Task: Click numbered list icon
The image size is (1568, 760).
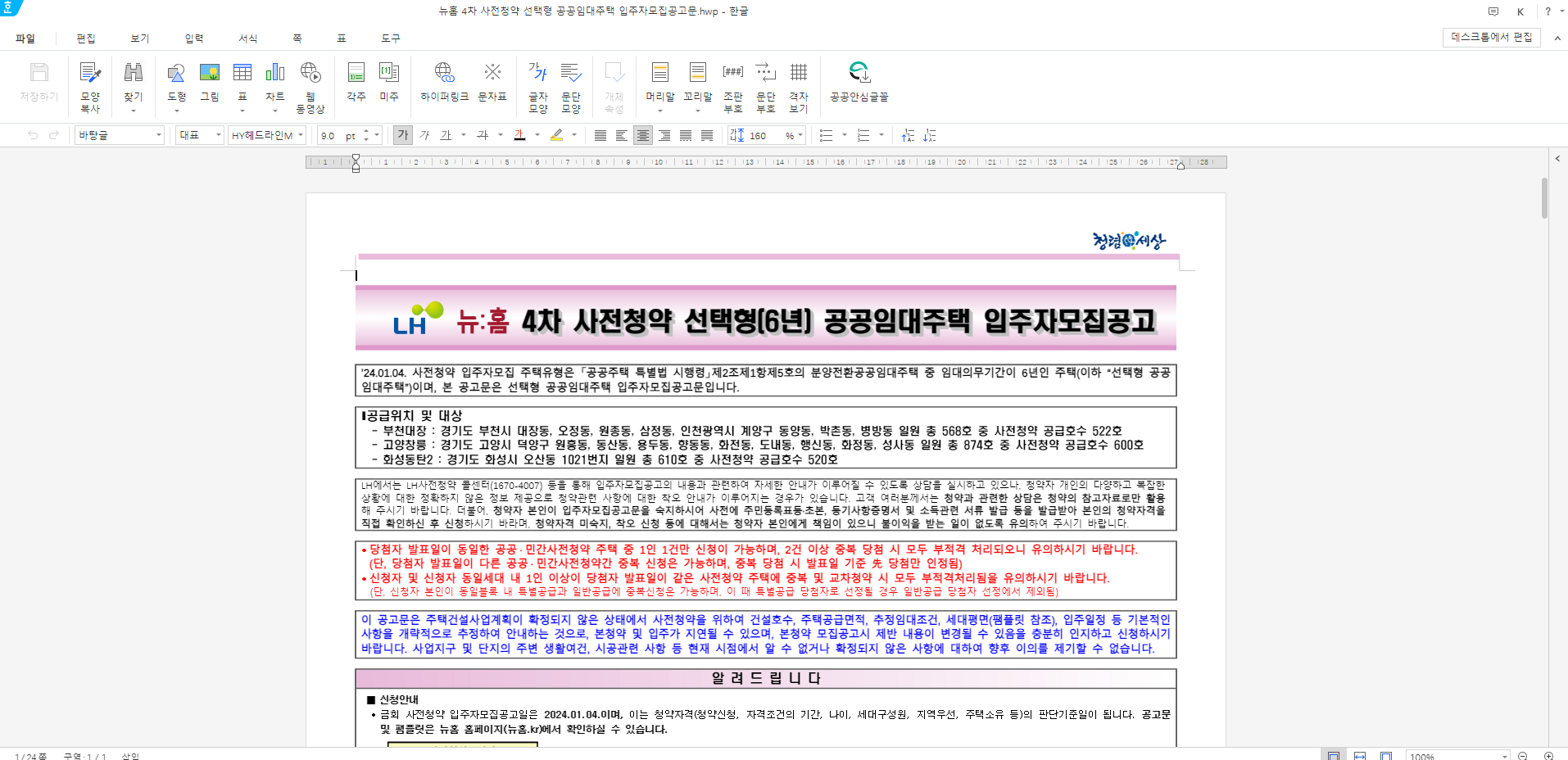Action: pyautogui.click(x=863, y=135)
